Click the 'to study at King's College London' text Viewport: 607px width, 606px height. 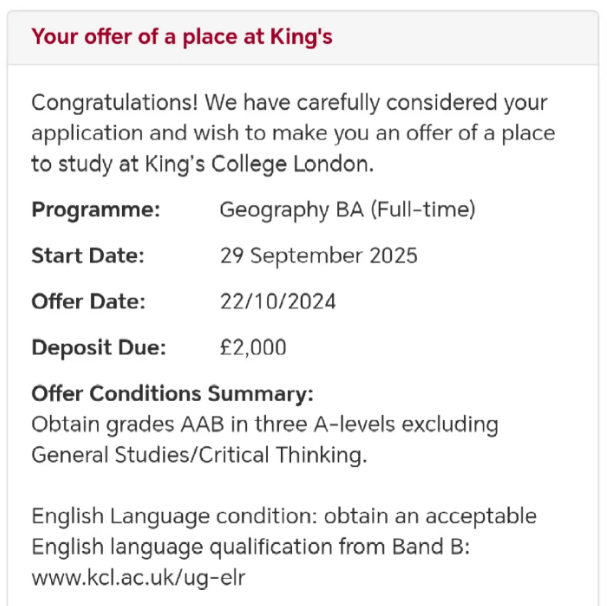(202, 164)
